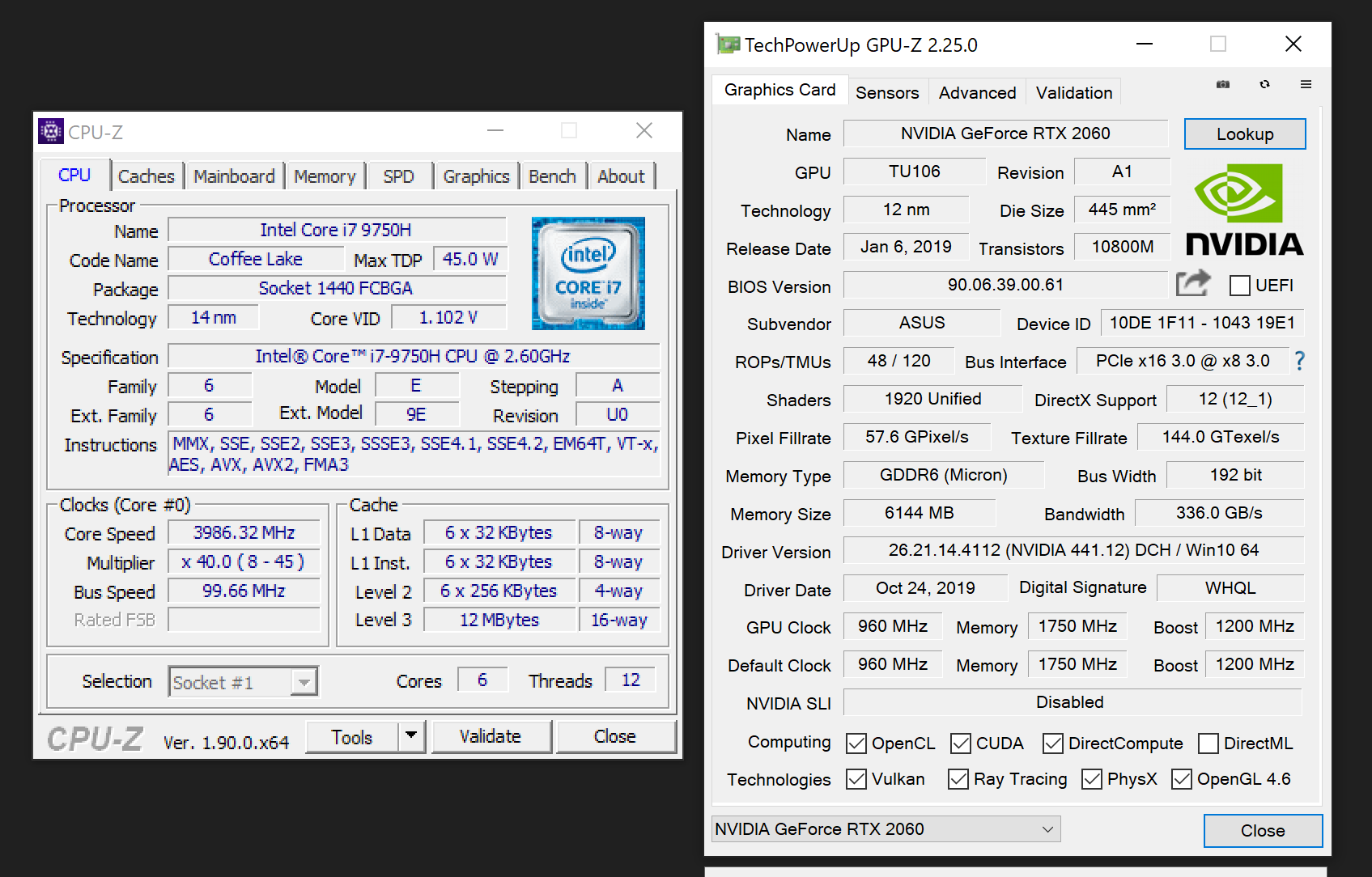Click the Validate button
The width and height of the screenshot is (1372, 877).
(491, 736)
